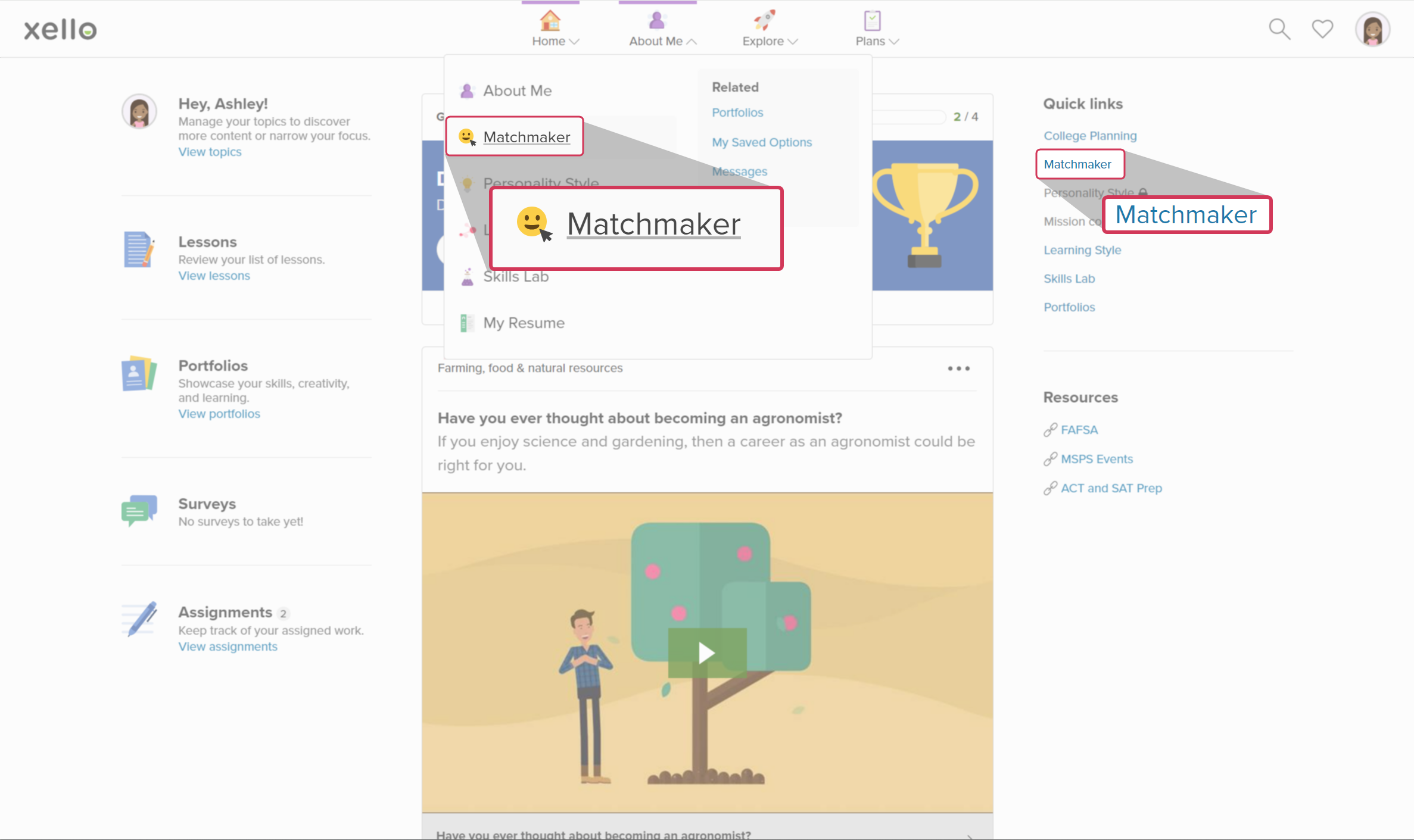Open search with magnifier icon

click(1279, 29)
